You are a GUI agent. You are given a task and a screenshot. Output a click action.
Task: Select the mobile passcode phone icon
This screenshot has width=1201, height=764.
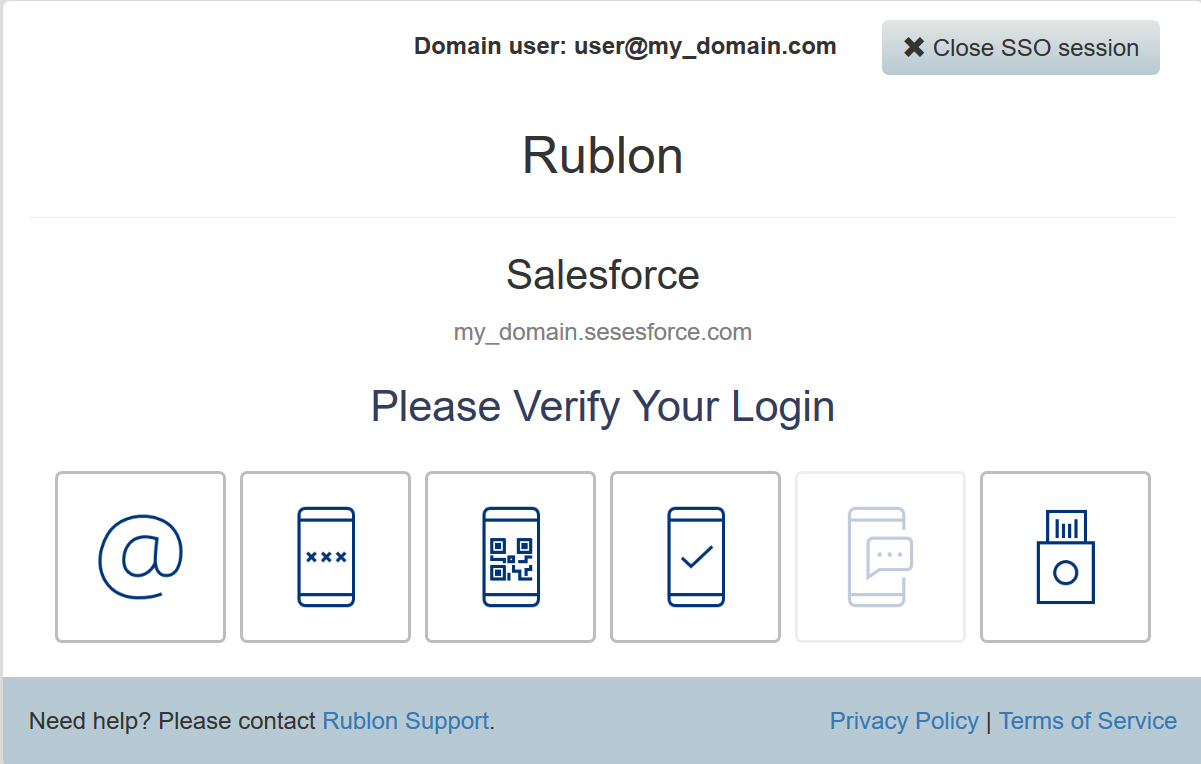click(x=325, y=557)
